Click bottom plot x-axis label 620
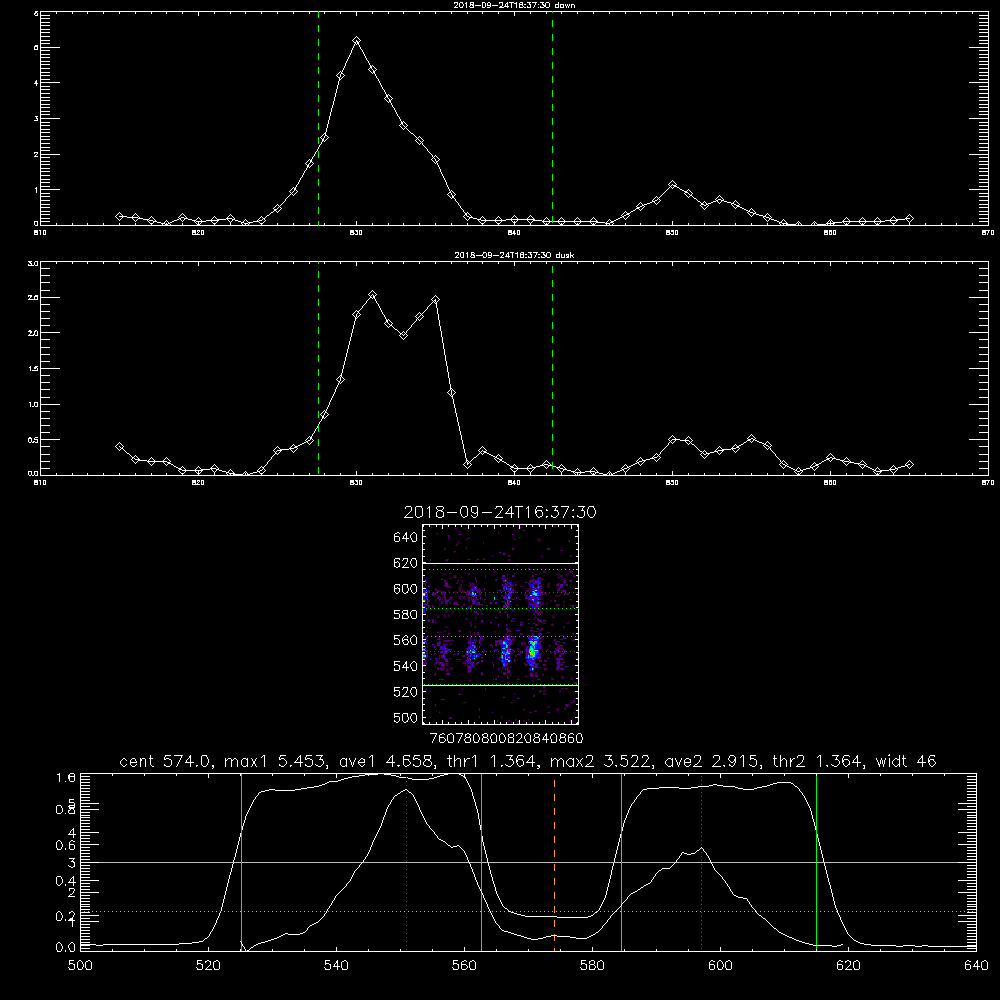The width and height of the screenshot is (1000, 1000). coord(848,966)
